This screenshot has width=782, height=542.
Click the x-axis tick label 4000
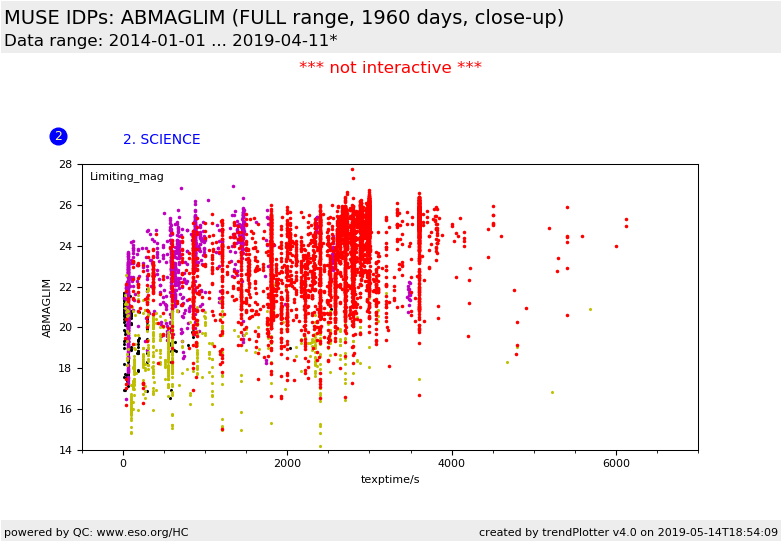[x=451, y=463]
